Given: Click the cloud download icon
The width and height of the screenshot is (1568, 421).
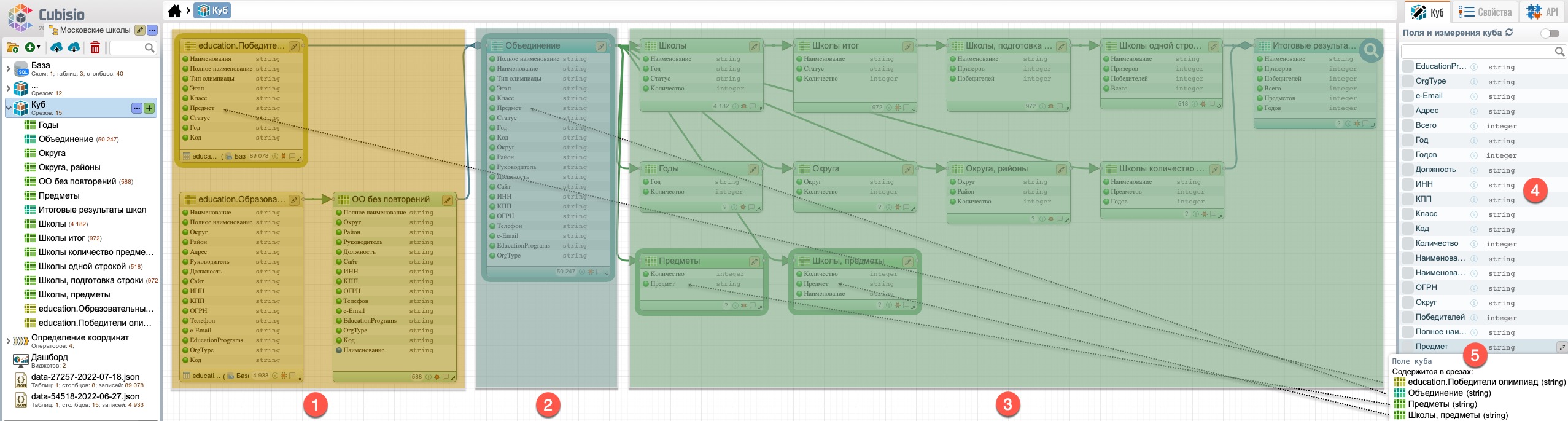Looking at the screenshot, I should pyautogui.click(x=74, y=47).
